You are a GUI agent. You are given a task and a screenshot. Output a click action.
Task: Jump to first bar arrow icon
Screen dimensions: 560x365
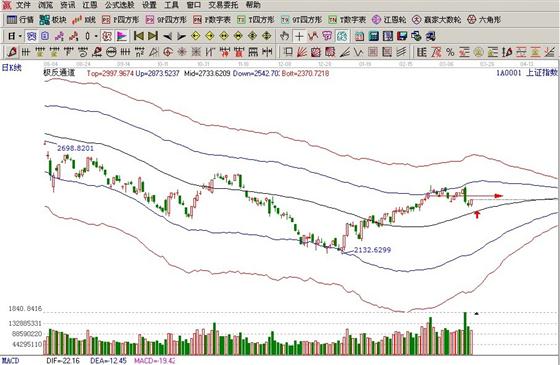point(139,36)
